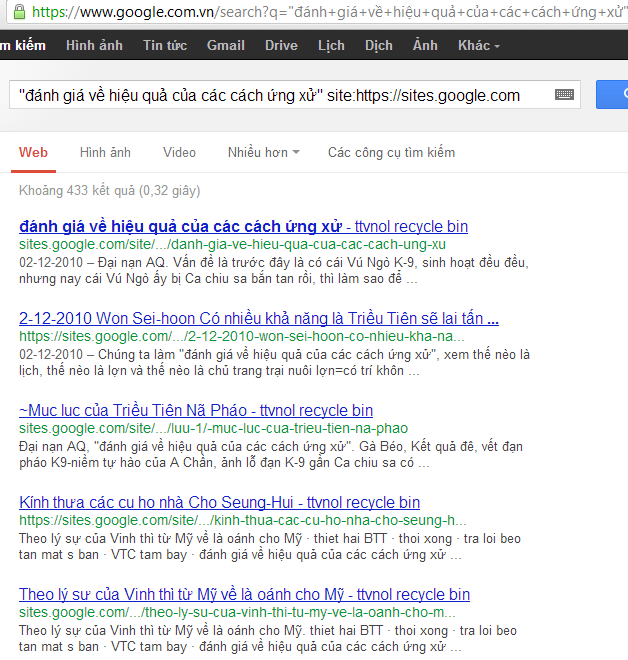Image resolution: width=628 pixels, height=660 pixels.
Task: Click snippet line 'pháo K9-niềm tự hào của A Chần'
Action: tap(224, 463)
